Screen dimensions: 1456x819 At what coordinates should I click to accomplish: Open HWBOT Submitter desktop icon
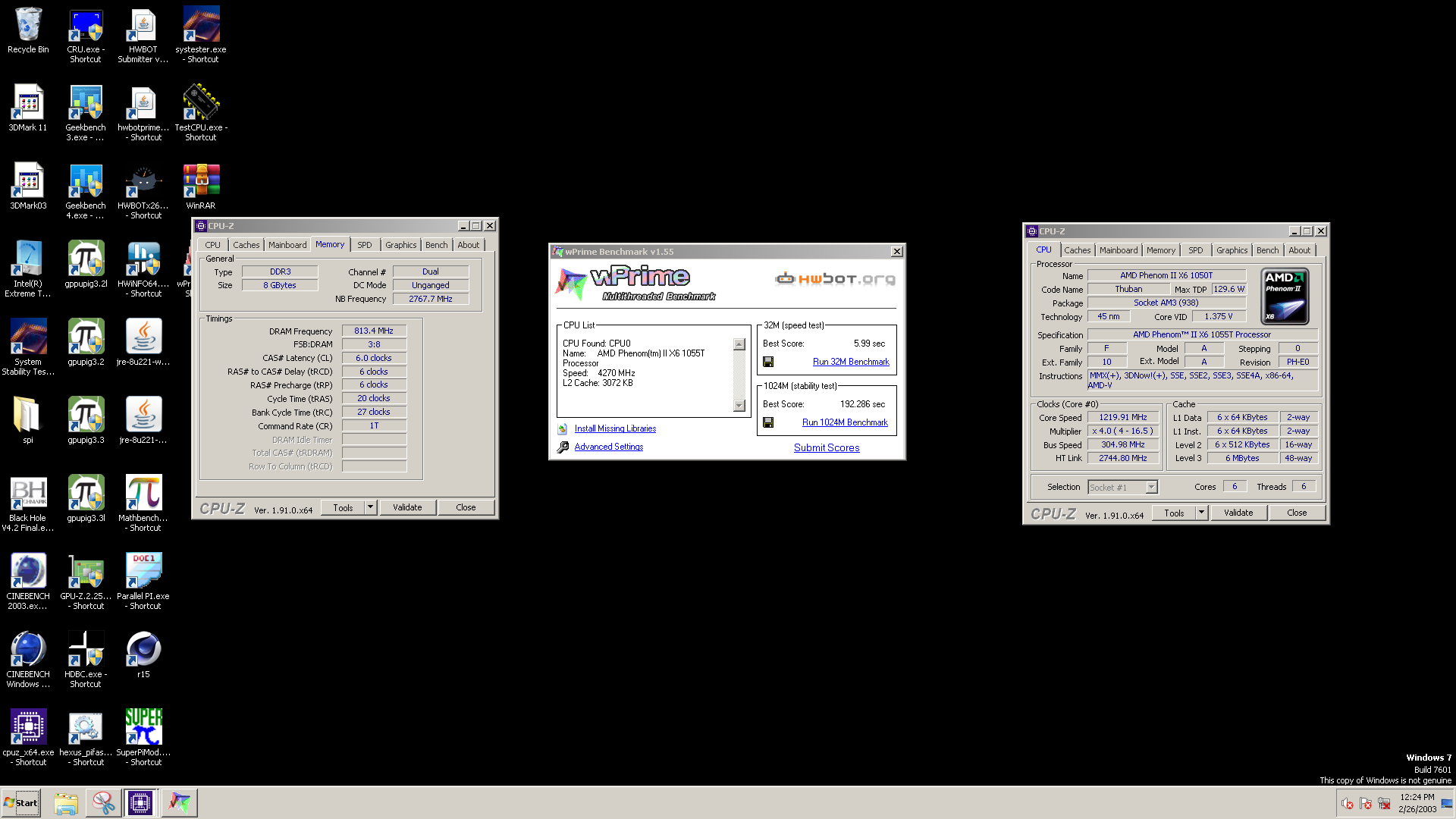pos(143,35)
